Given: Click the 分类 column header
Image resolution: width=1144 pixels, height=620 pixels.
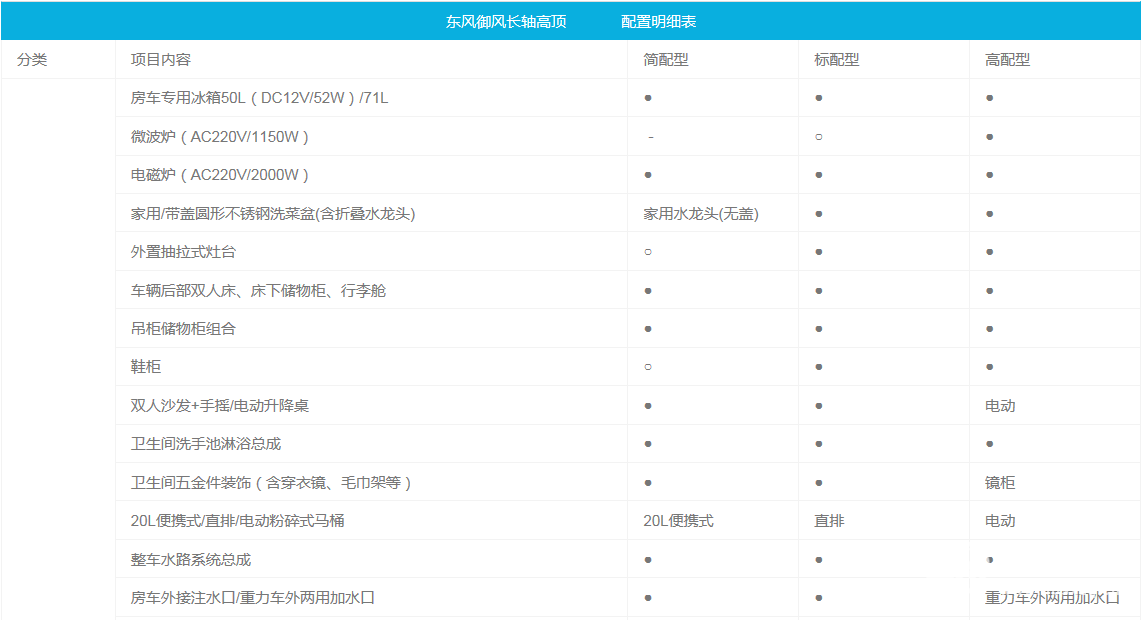Looking at the screenshot, I should [x=32, y=60].
